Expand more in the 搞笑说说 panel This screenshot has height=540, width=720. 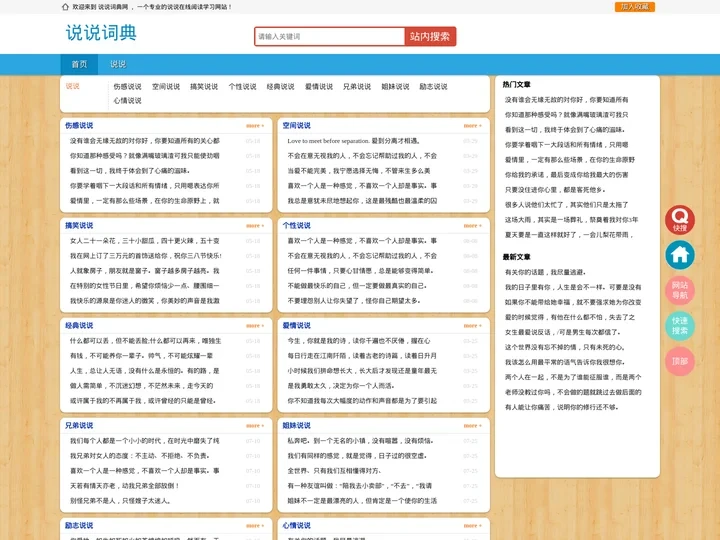click(255, 225)
